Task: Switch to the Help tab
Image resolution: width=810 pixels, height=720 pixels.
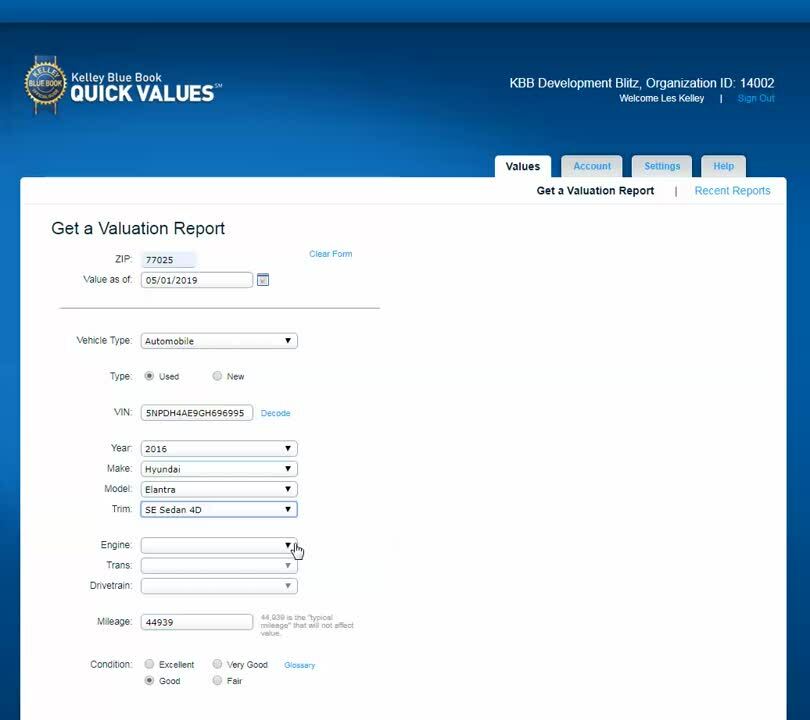Action: (x=723, y=166)
